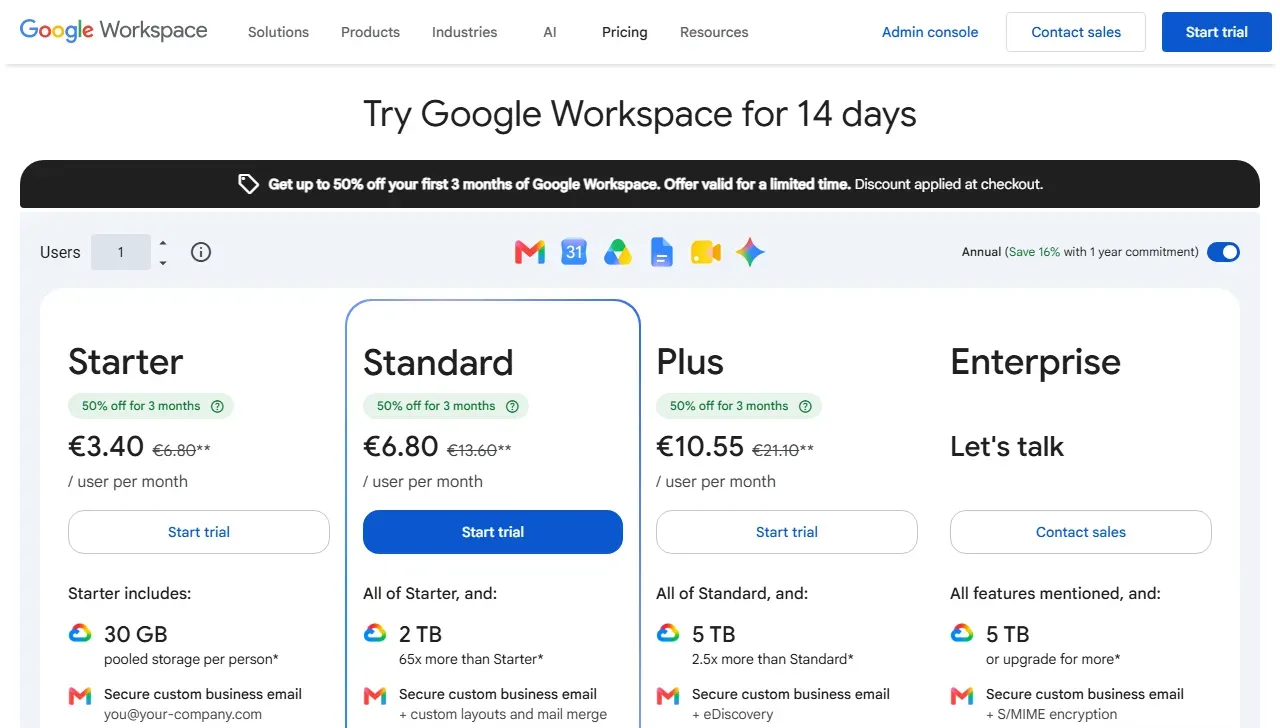Viewport: 1280px width, 728px height.
Task: Click the Starter price €3.40
Action: [x=106, y=446]
